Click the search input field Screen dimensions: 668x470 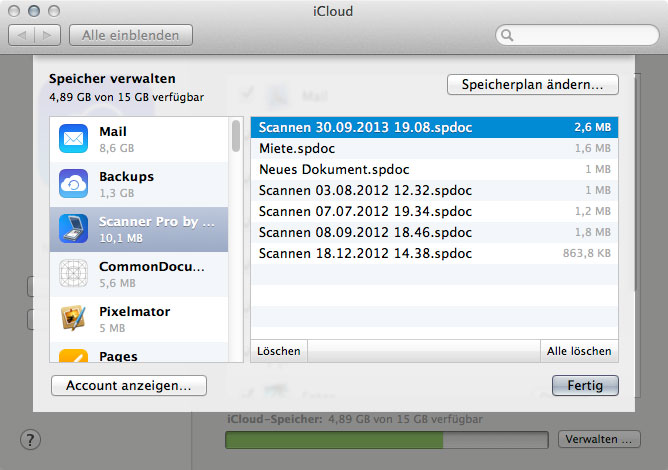[580, 35]
